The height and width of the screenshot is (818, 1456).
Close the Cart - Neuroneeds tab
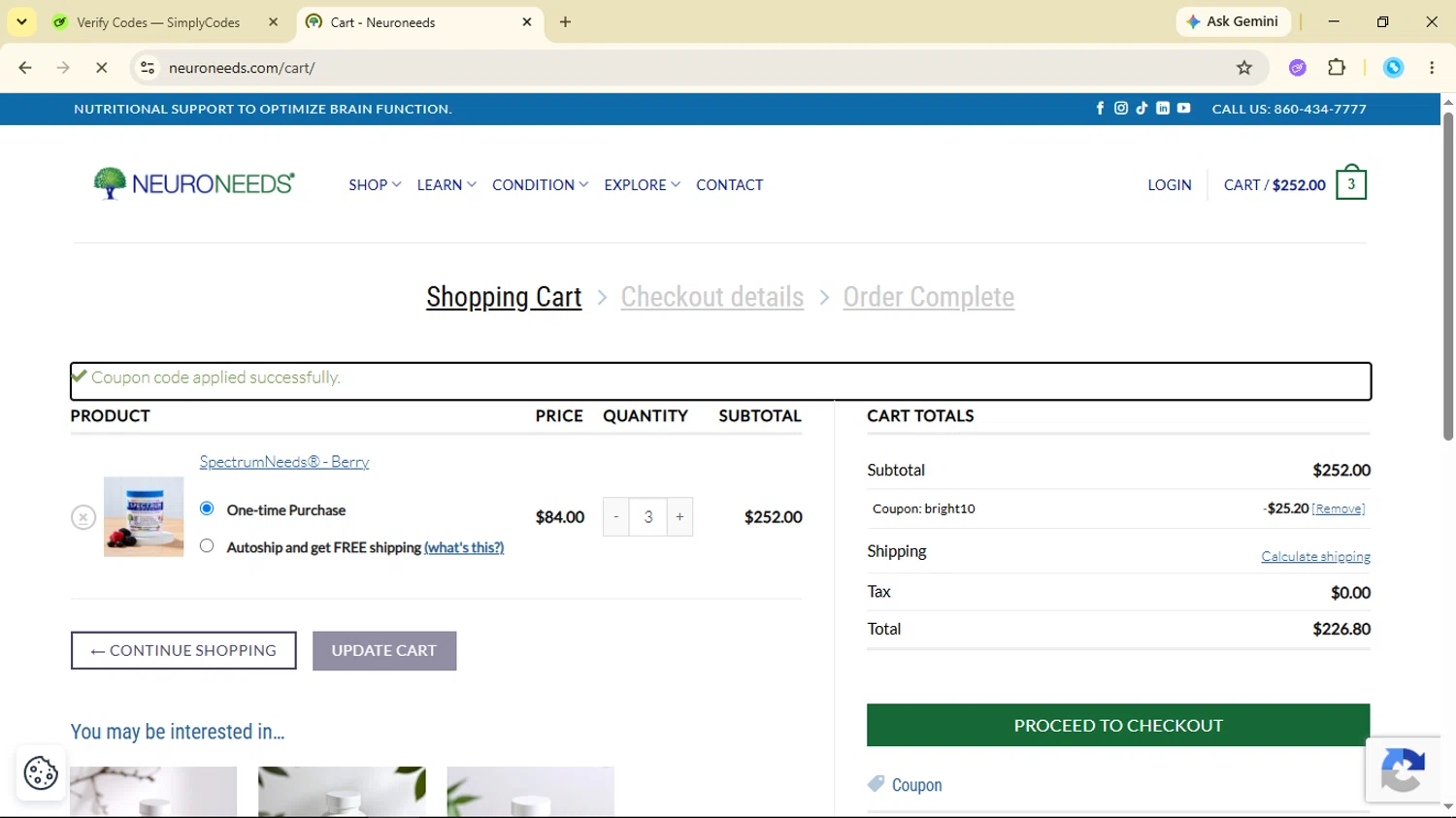pos(527,21)
